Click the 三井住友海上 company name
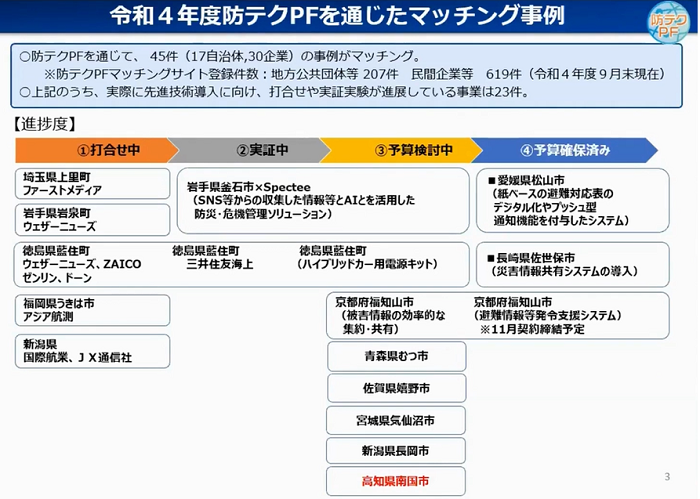Viewport: 700px width, 499px height. point(220,264)
